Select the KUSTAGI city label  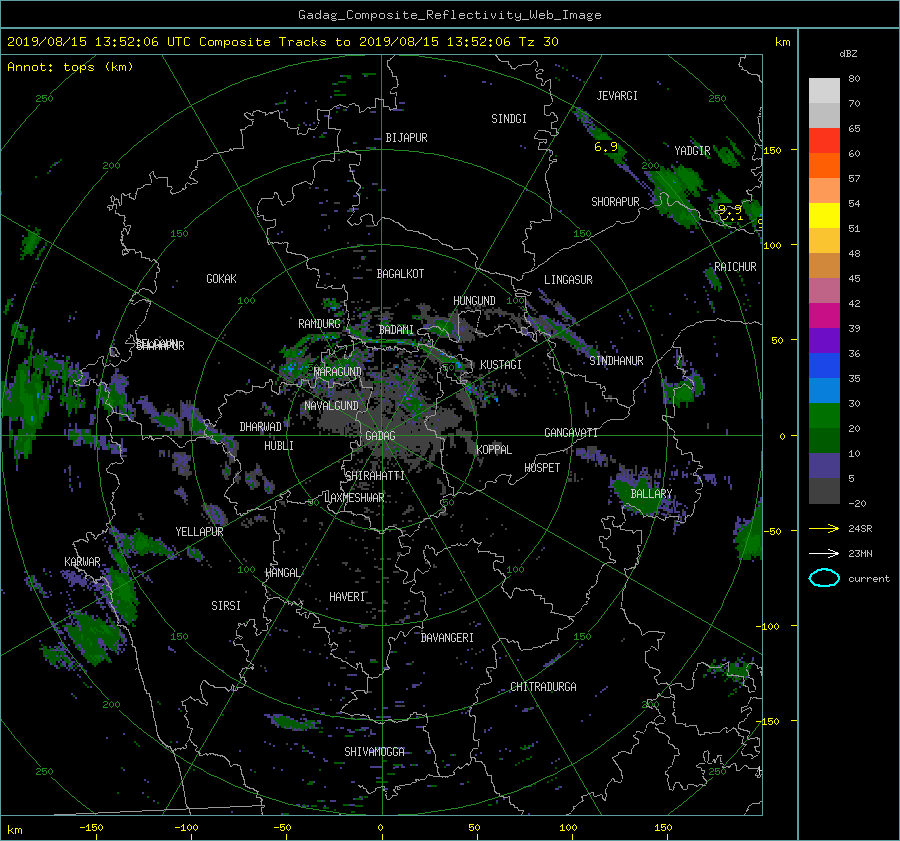(x=501, y=365)
